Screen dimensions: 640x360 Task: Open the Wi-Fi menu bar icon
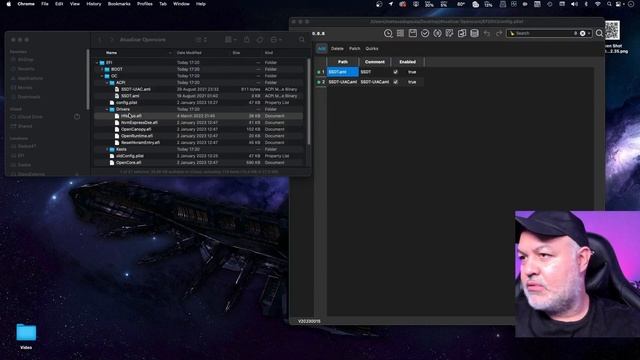[x=598, y=4]
